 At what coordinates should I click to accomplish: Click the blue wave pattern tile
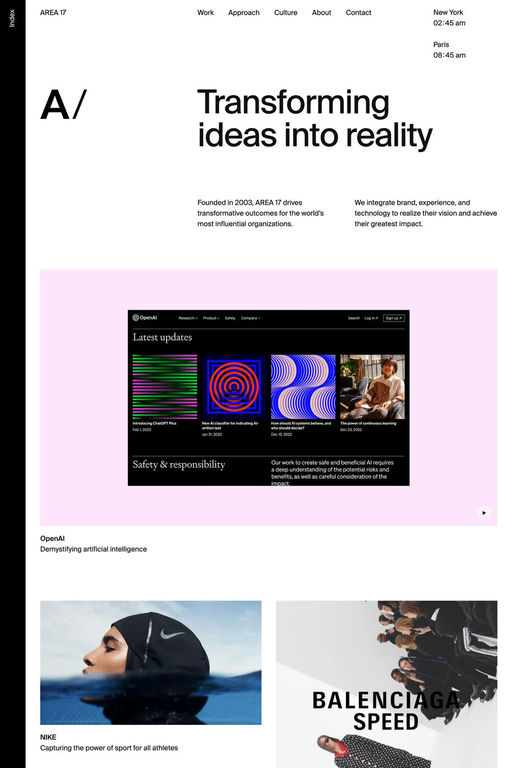point(303,386)
